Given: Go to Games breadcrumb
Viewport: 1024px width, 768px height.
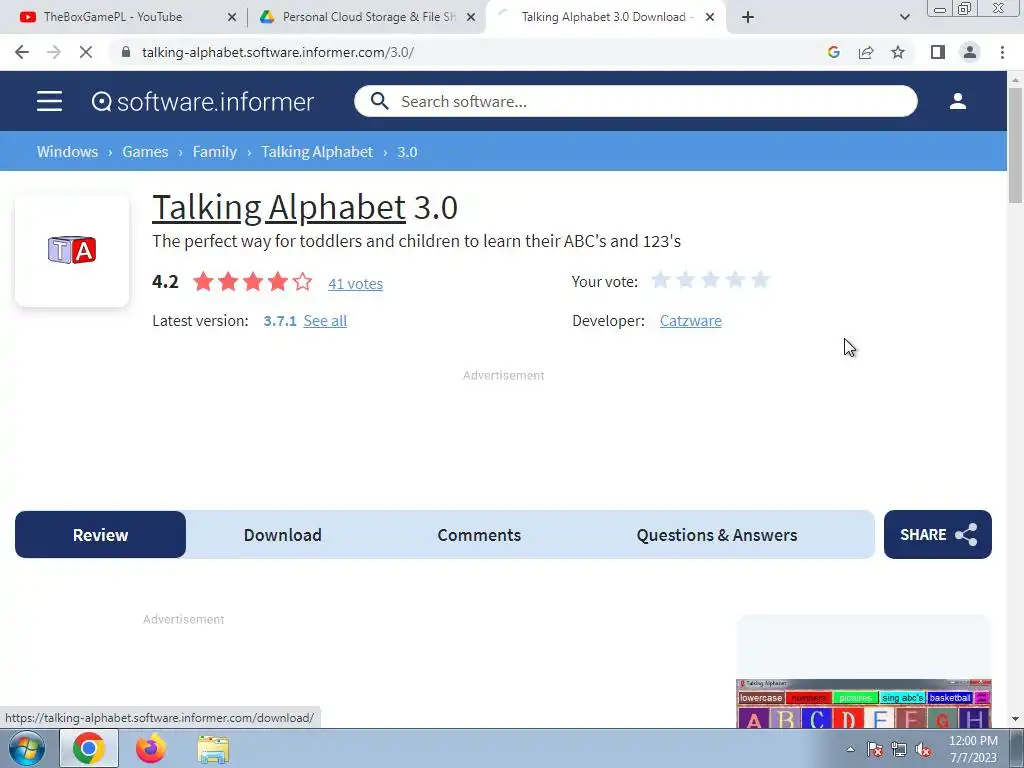Looking at the screenshot, I should pos(145,152).
